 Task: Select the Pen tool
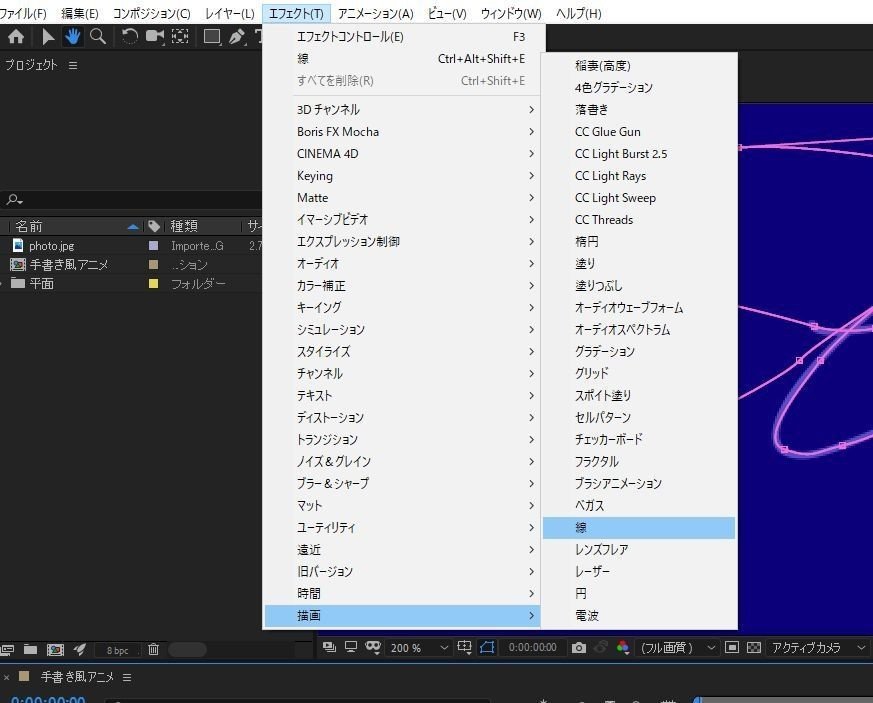click(x=237, y=36)
